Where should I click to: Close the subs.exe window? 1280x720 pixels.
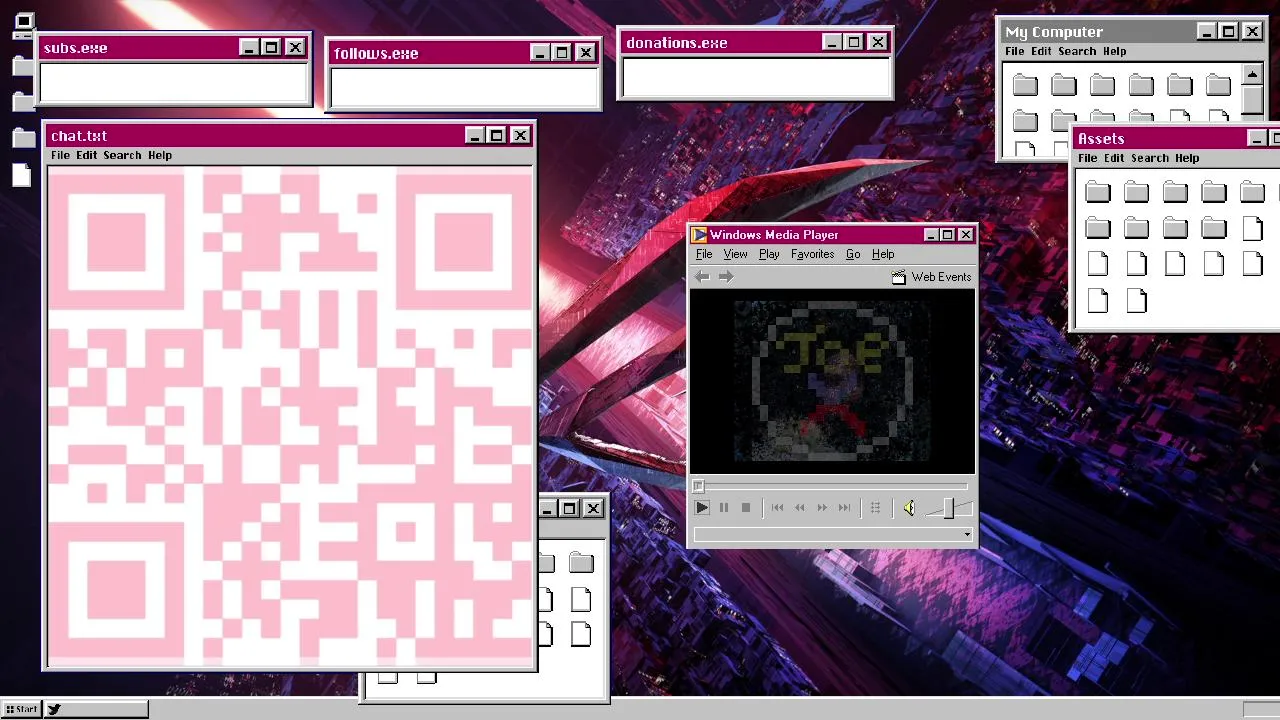(296, 47)
